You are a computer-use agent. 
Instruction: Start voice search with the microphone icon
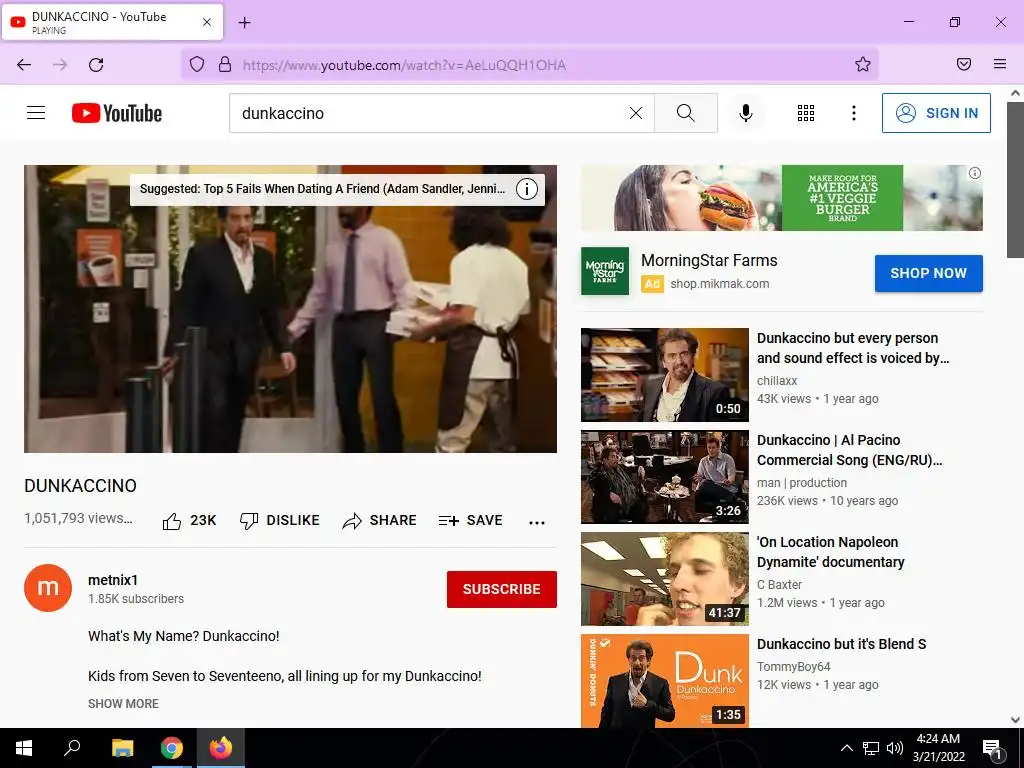[746, 113]
